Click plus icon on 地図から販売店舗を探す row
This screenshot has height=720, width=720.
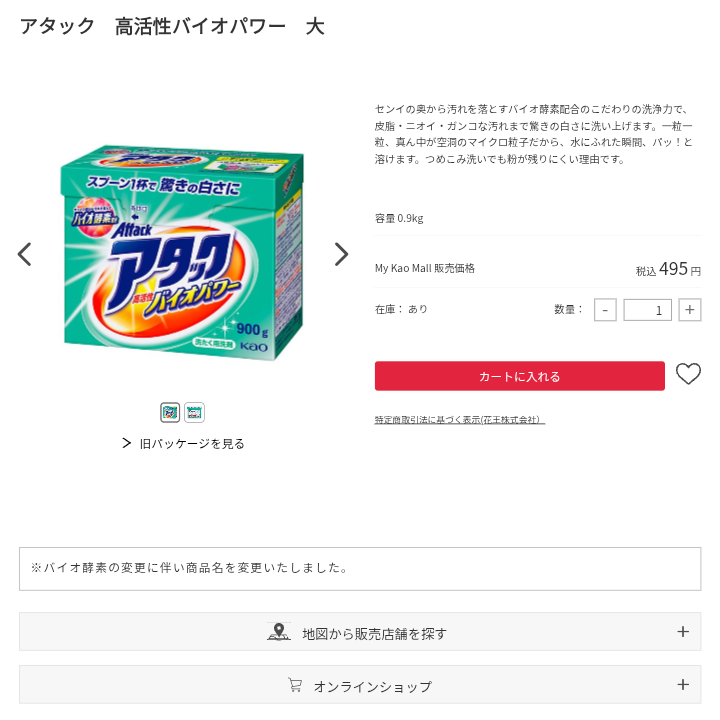click(x=683, y=632)
